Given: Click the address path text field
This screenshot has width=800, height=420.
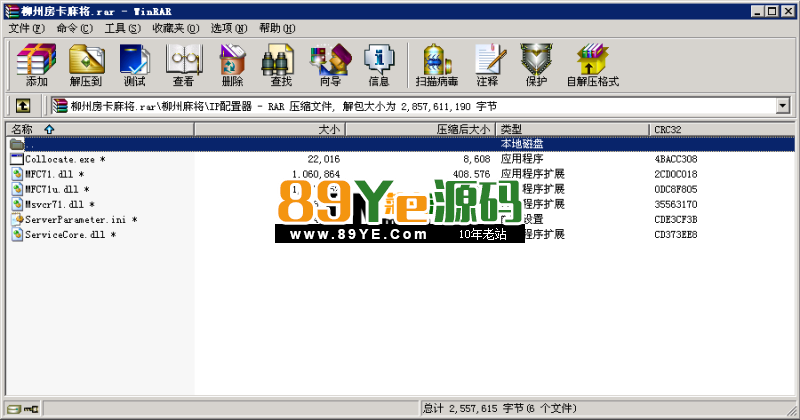Looking at the screenshot, I should pyautogui.click(x=413, y=106).
